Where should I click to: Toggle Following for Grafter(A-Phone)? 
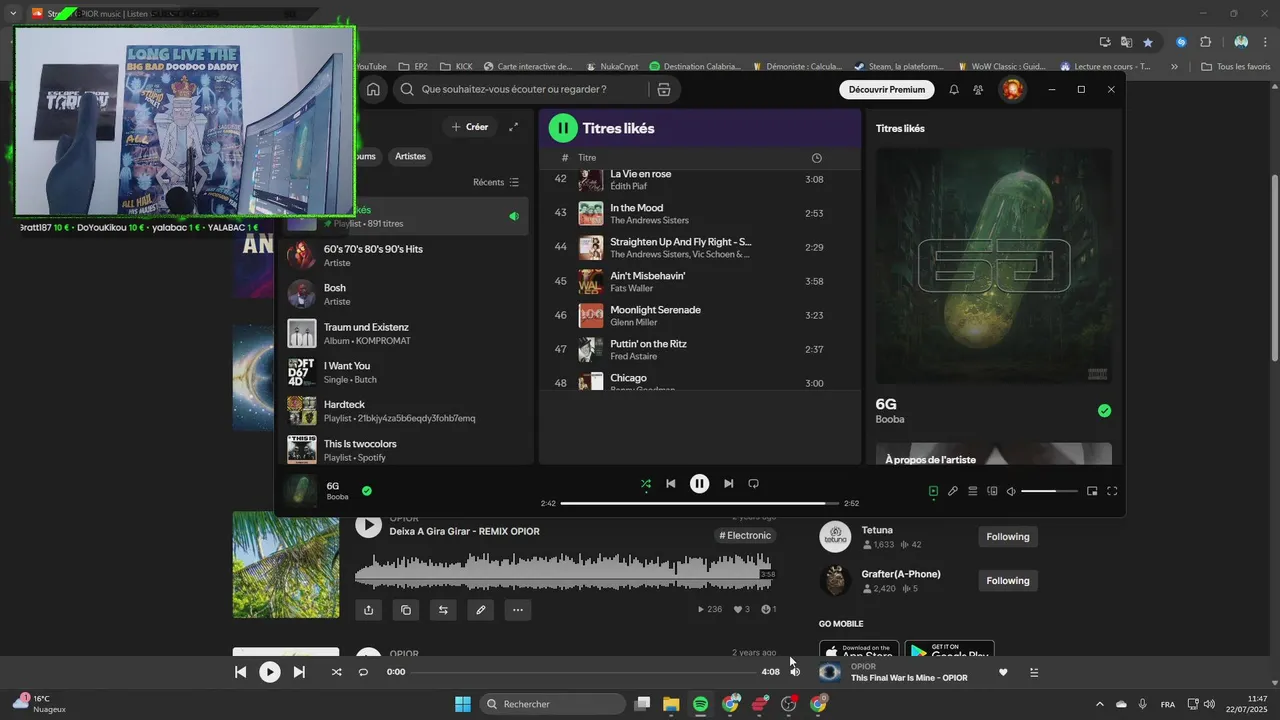(1008, 581)
